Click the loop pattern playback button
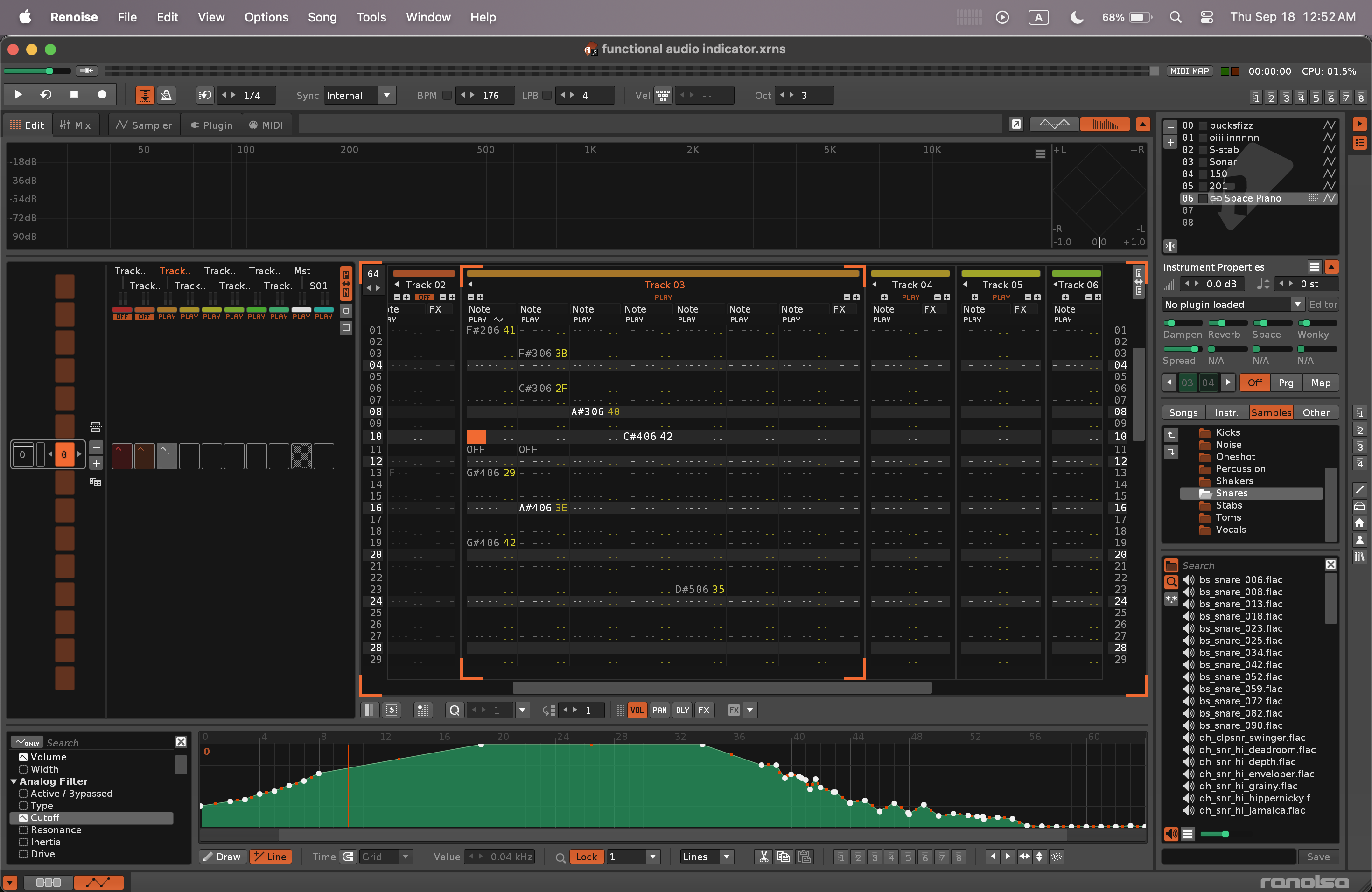The image size is (1372, 892). point(46,95)
